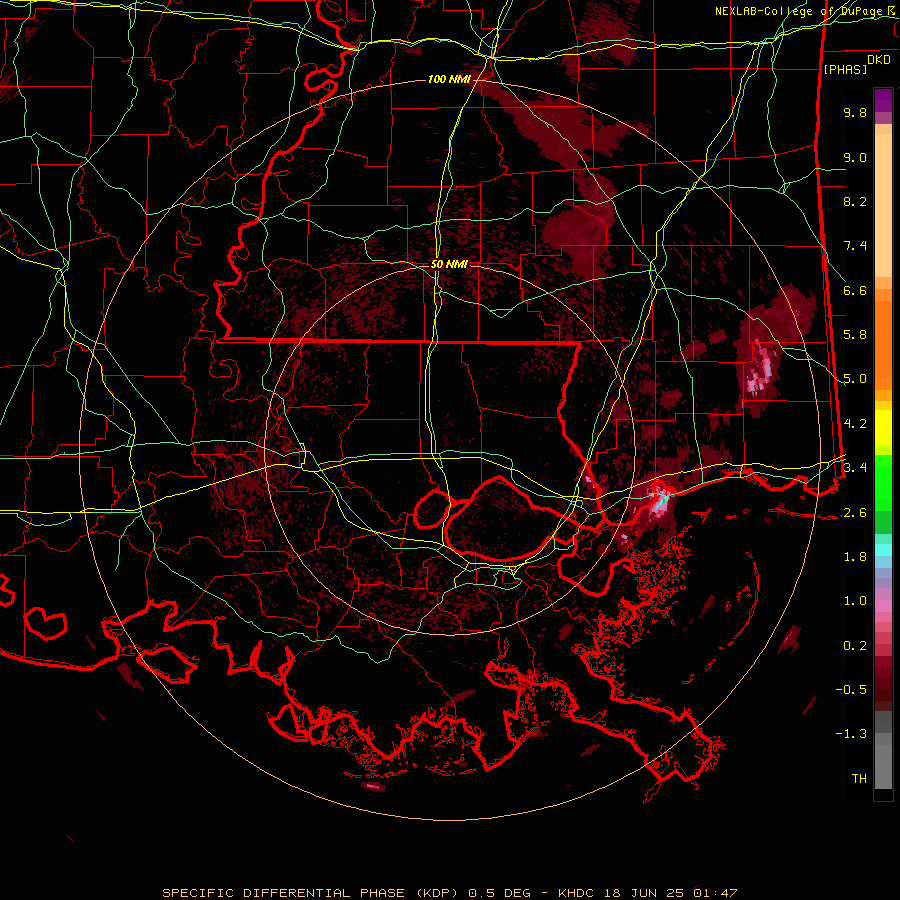This screenshot has width=900, height=900.
Task: Select the 8.2 scale value
Action: 855,201
